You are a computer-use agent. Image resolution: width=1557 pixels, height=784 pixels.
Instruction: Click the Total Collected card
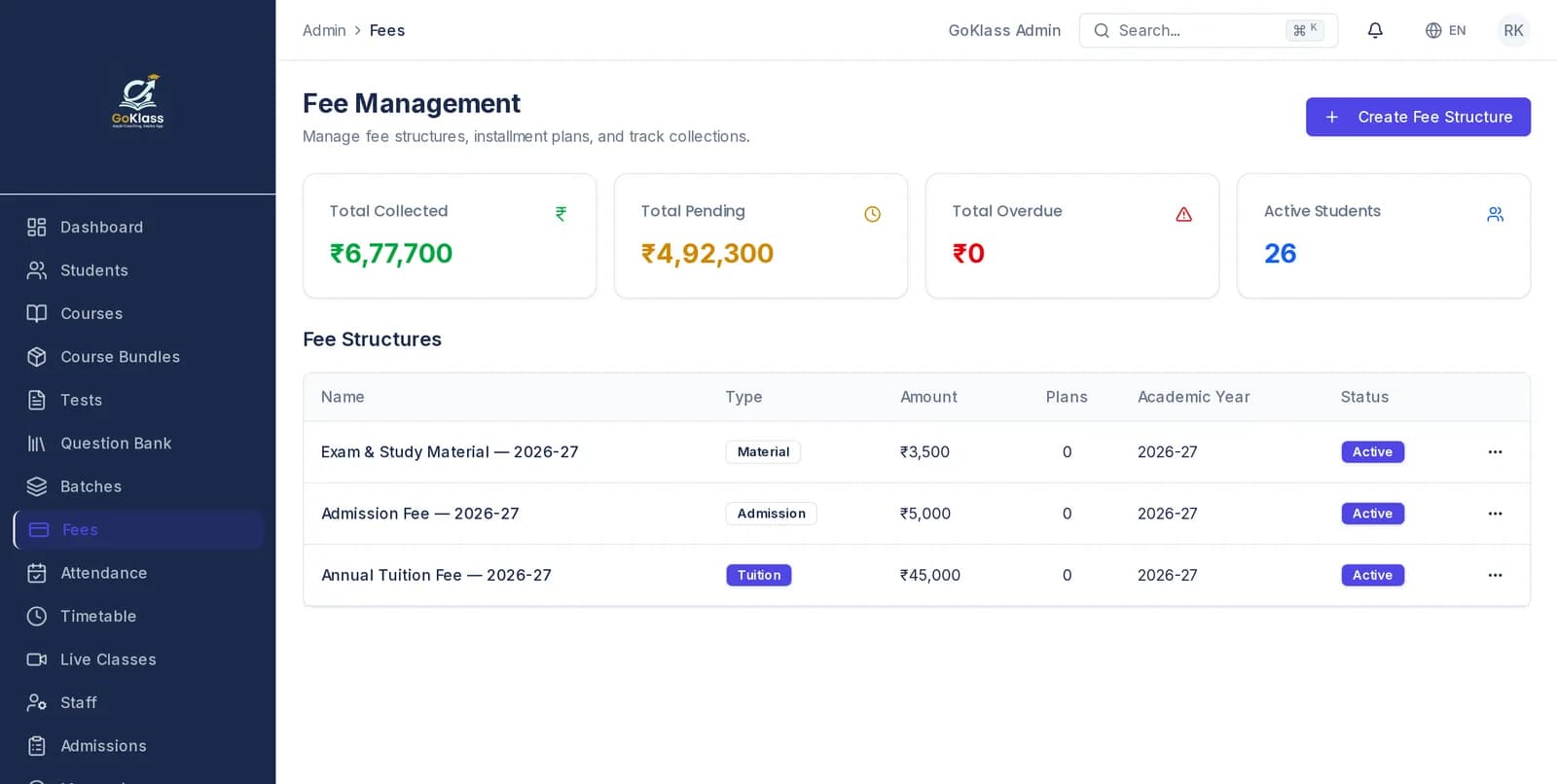tap(450, 235)
